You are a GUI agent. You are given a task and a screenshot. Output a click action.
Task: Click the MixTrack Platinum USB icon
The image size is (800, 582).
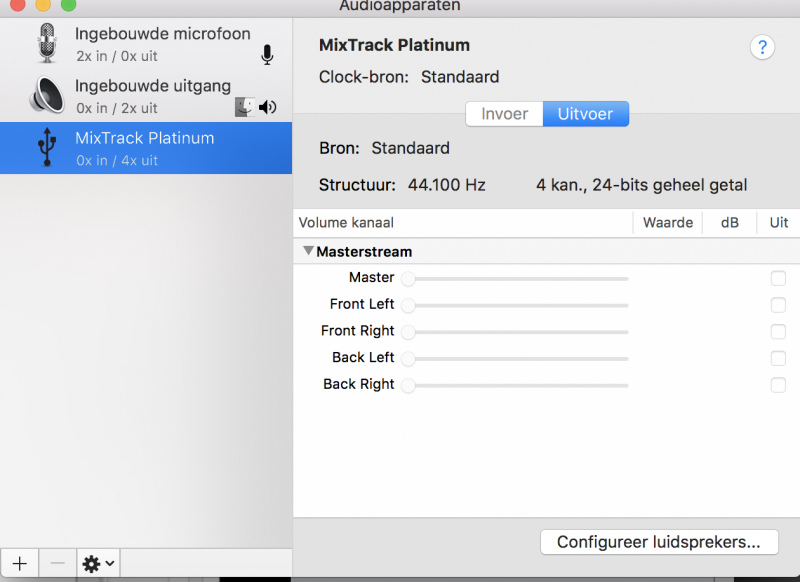(47, 147)
